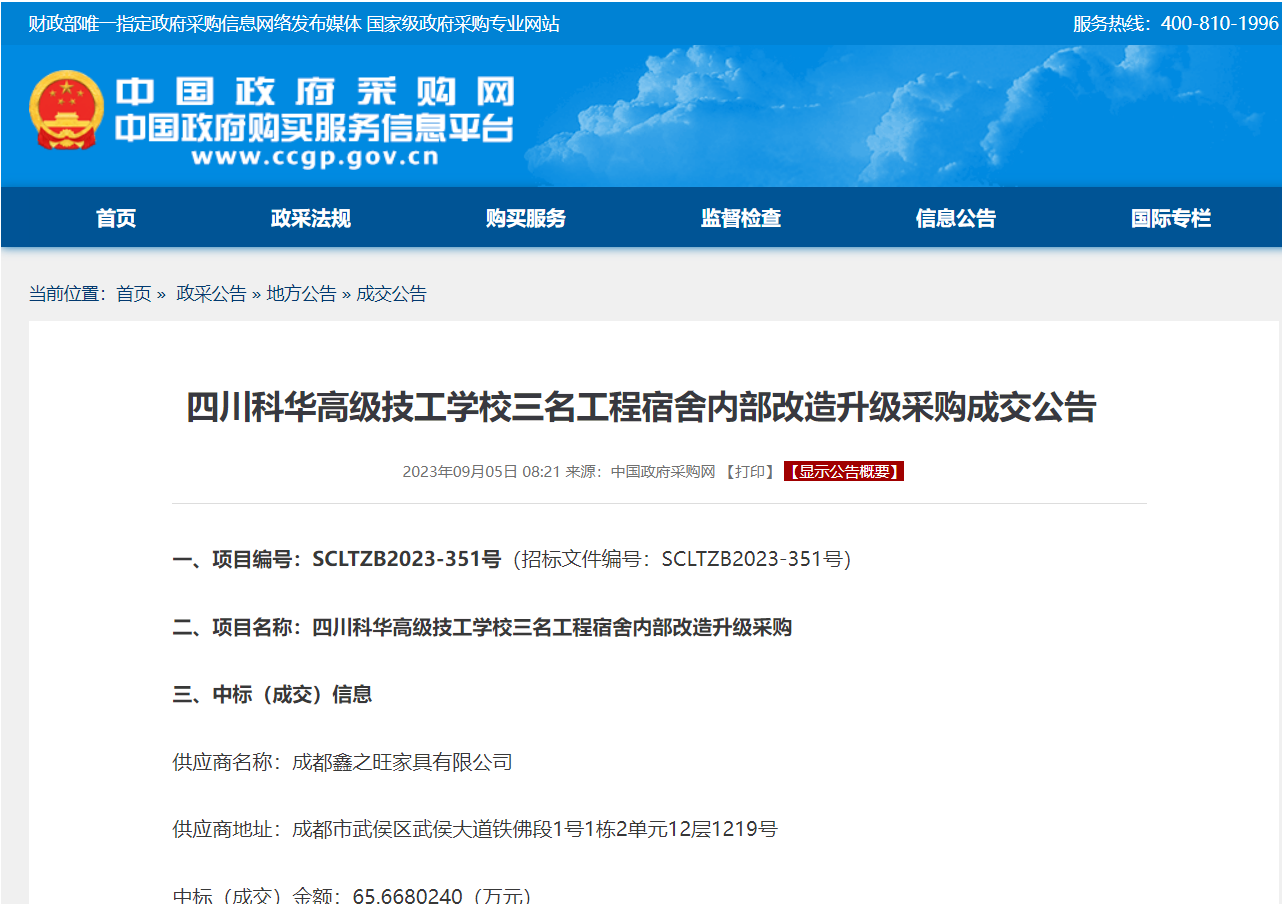
Task: Click the 政采公告 breadcrumb link
Action: point(211,294)
